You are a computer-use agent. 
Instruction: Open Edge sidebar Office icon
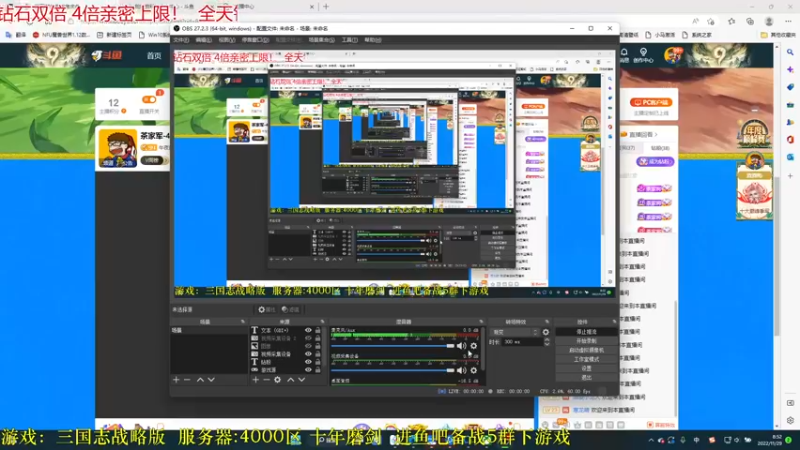[x=790, y=139]
